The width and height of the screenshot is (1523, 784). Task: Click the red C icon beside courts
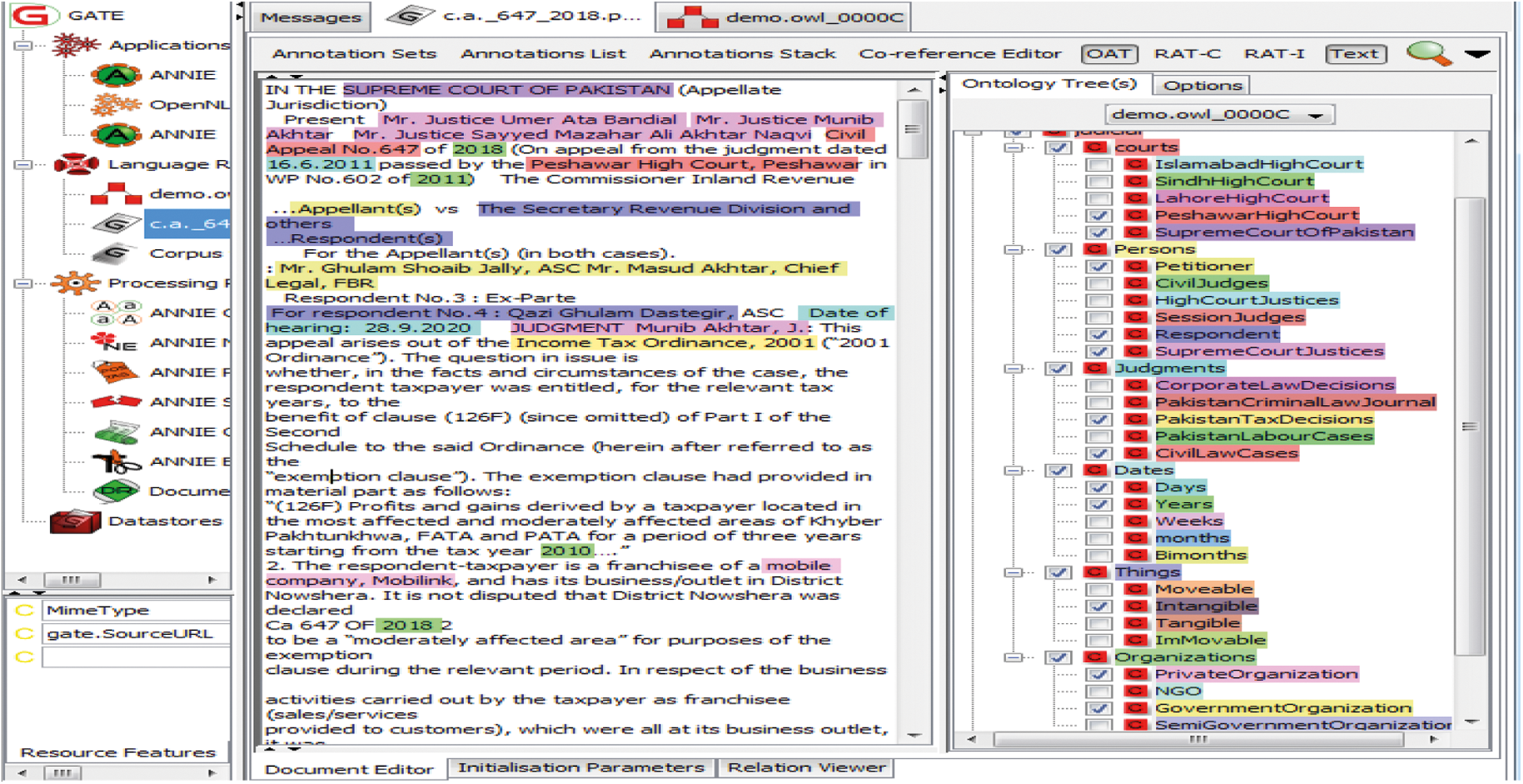coord(1095,147)
